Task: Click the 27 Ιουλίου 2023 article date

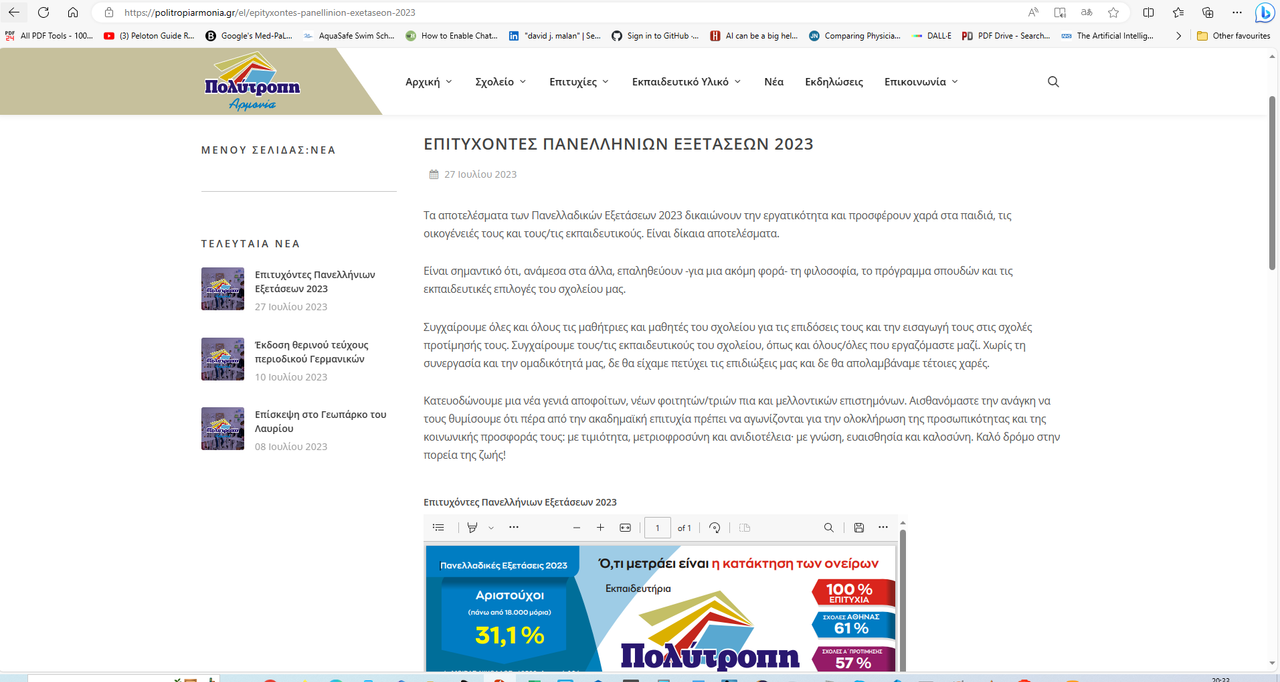Action: point(480,174)
